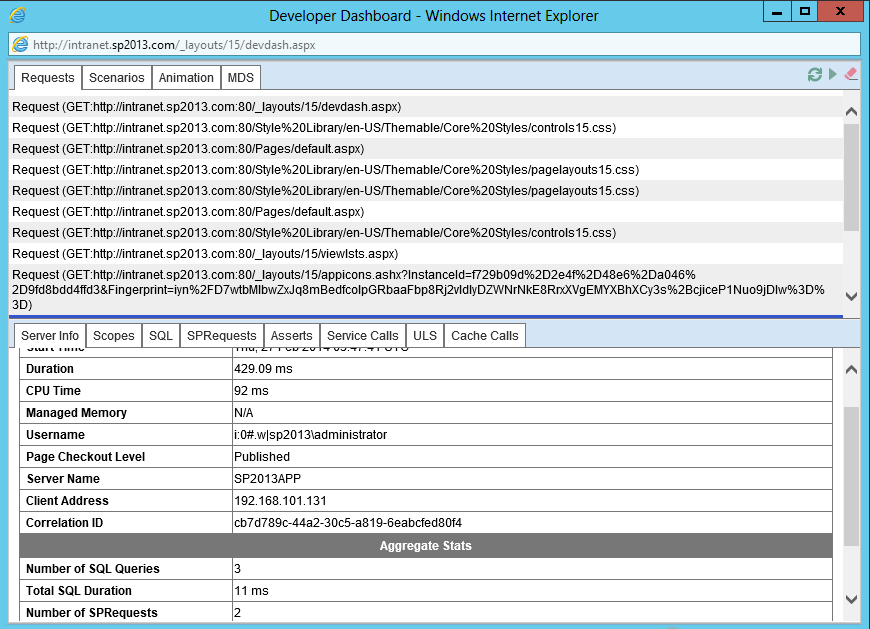
Task: Select the devdash.aspx GET request row
Action: pyautogui.click(x=426, y=106)
